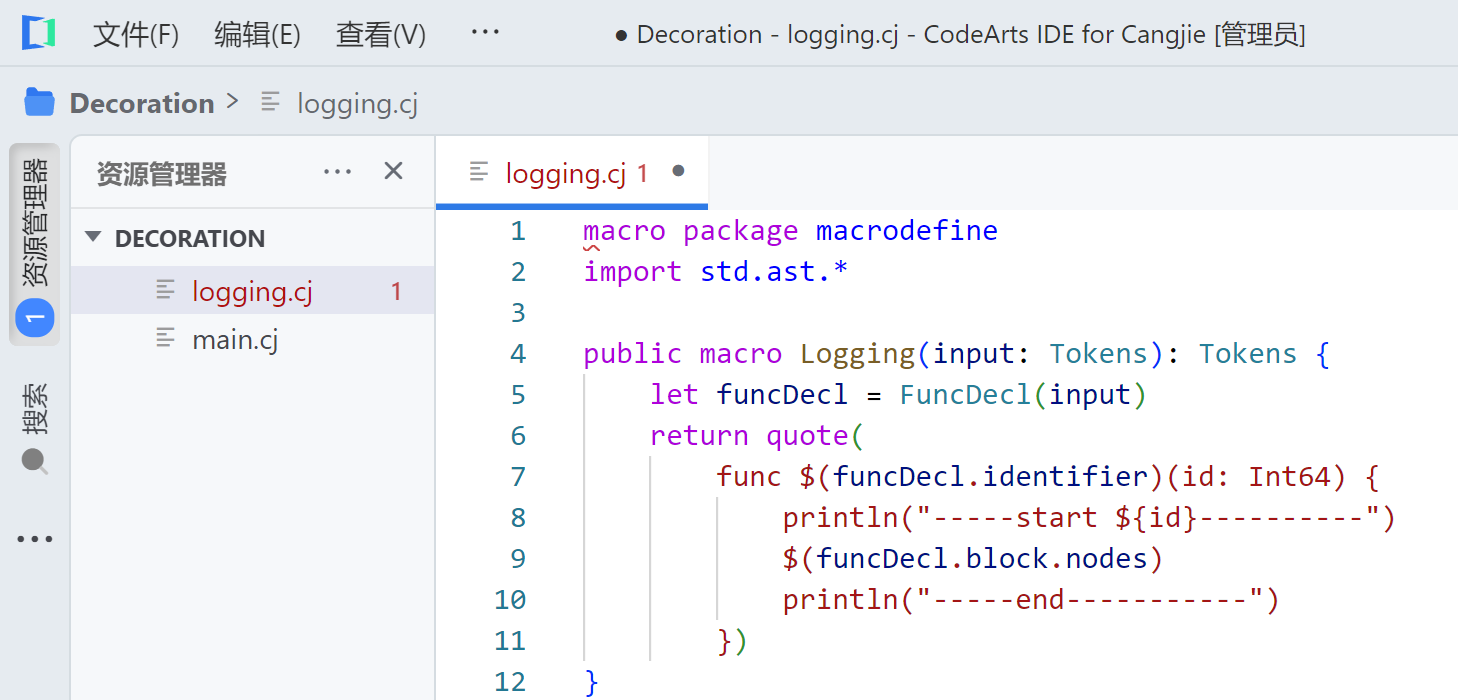
Task: Expand breadcrumb chevron after Decoration
Action: tap(233, 102)
